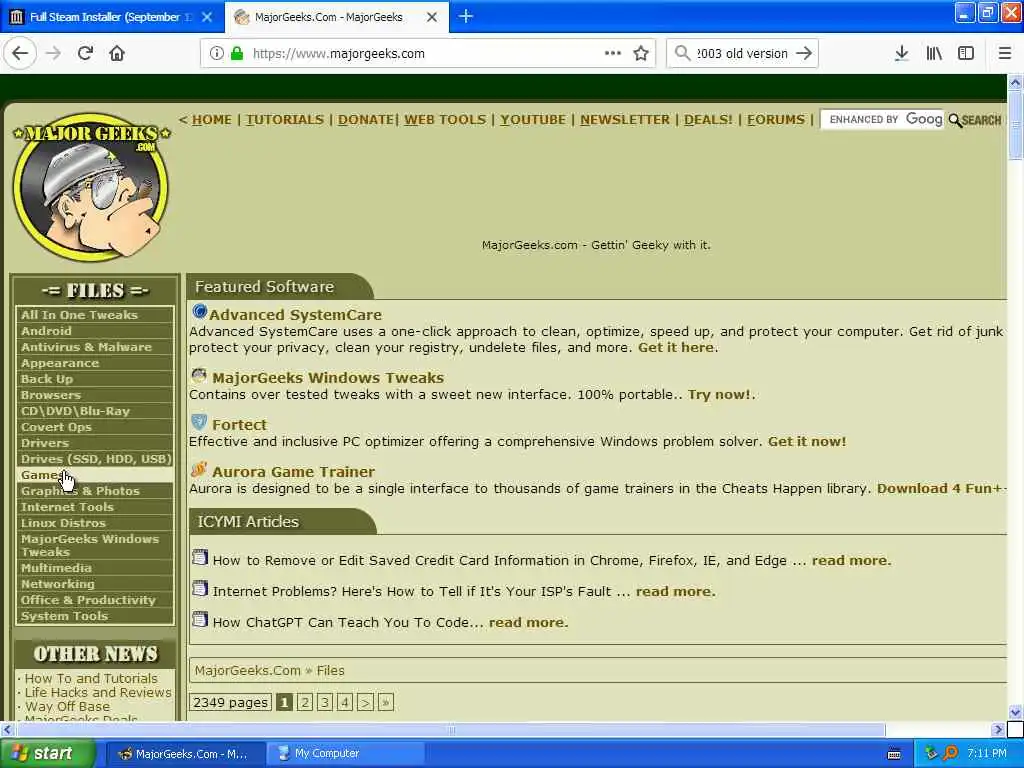The height and width of the screenshot is (768, 1024).
Task: Open the NEWSLETTER menu link
Action: [625, 120]
